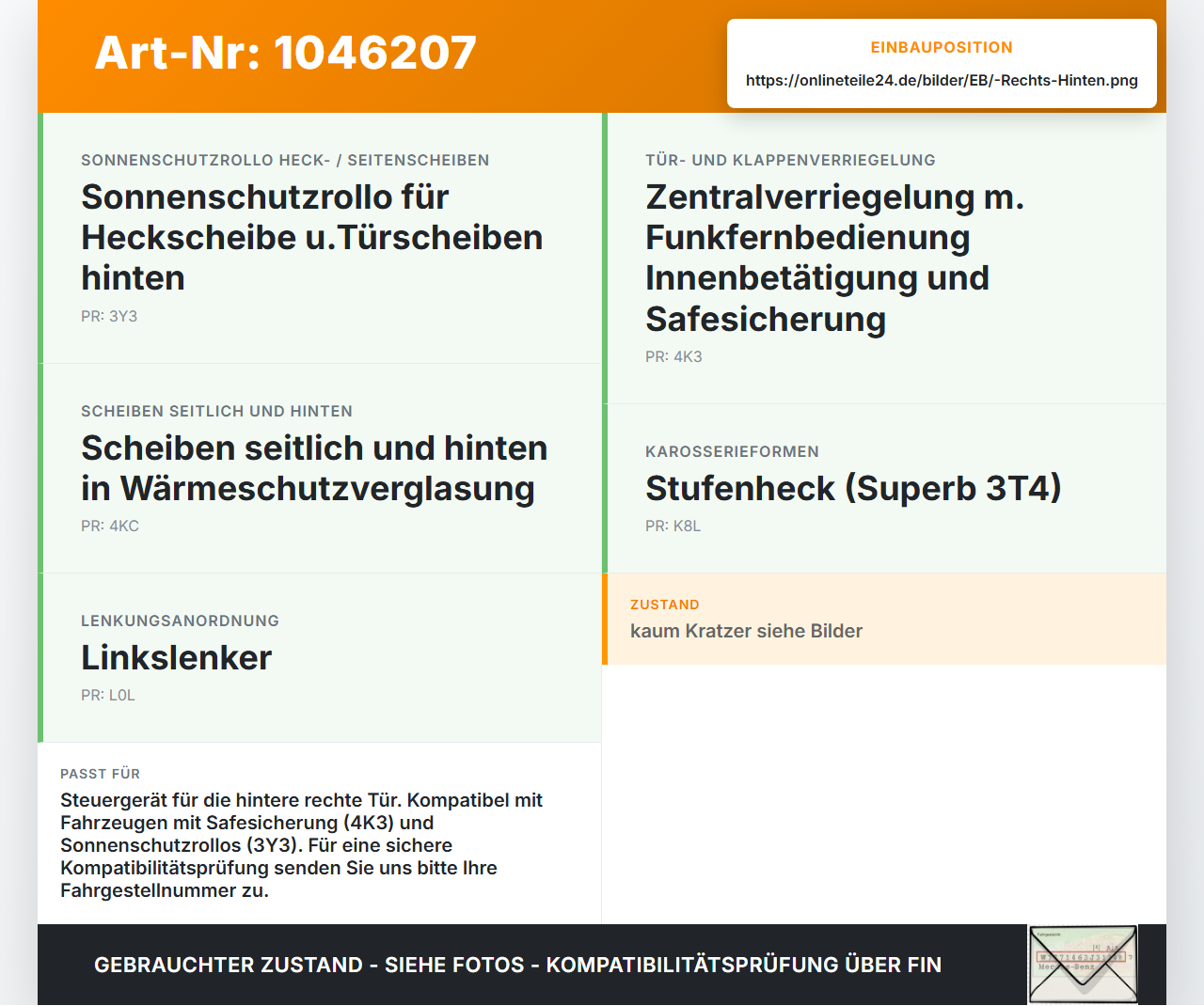This screenshot has height=1006, width=1204.
Task: Click the Art-Nr: 1046207 heading
Action: coord(286,53)
